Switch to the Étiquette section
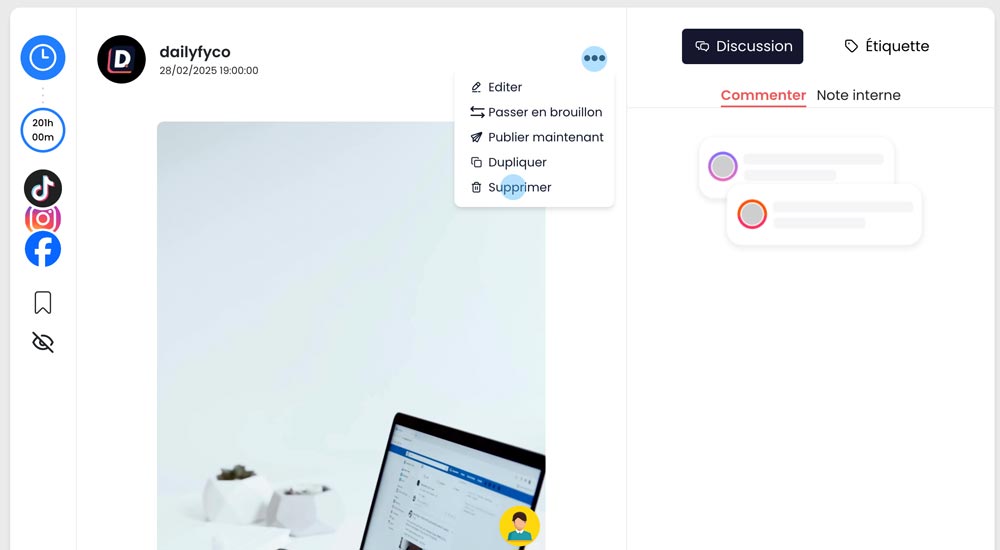Image resolution: width=1000 pixels, height=550 pixels. [887, 46]
